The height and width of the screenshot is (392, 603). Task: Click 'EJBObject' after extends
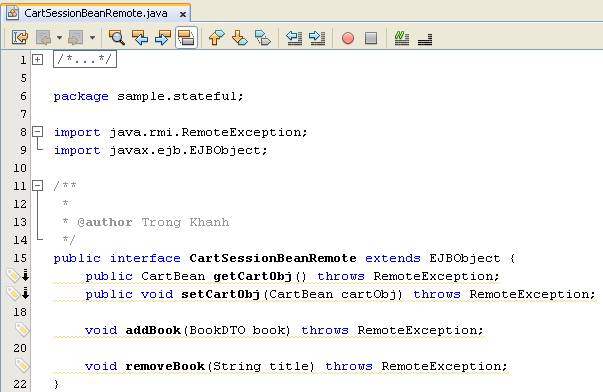click(x=465, y=258)
